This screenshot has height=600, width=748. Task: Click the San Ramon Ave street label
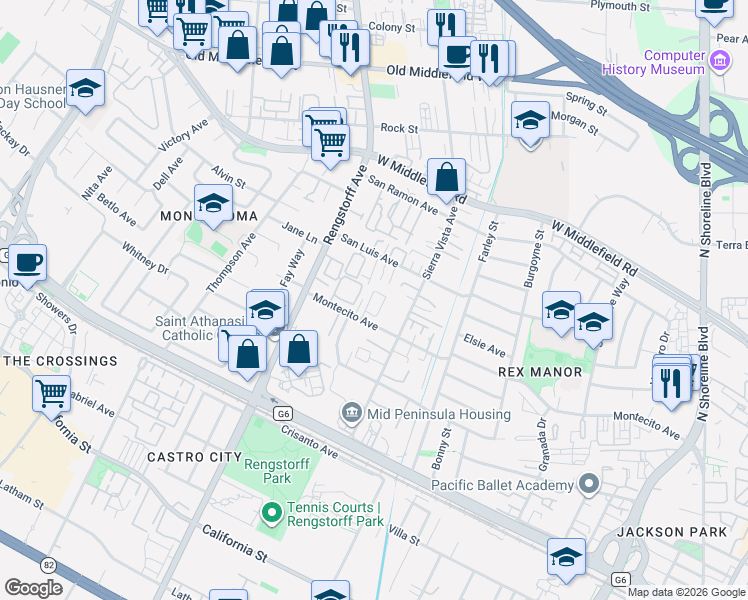(403, 195)
